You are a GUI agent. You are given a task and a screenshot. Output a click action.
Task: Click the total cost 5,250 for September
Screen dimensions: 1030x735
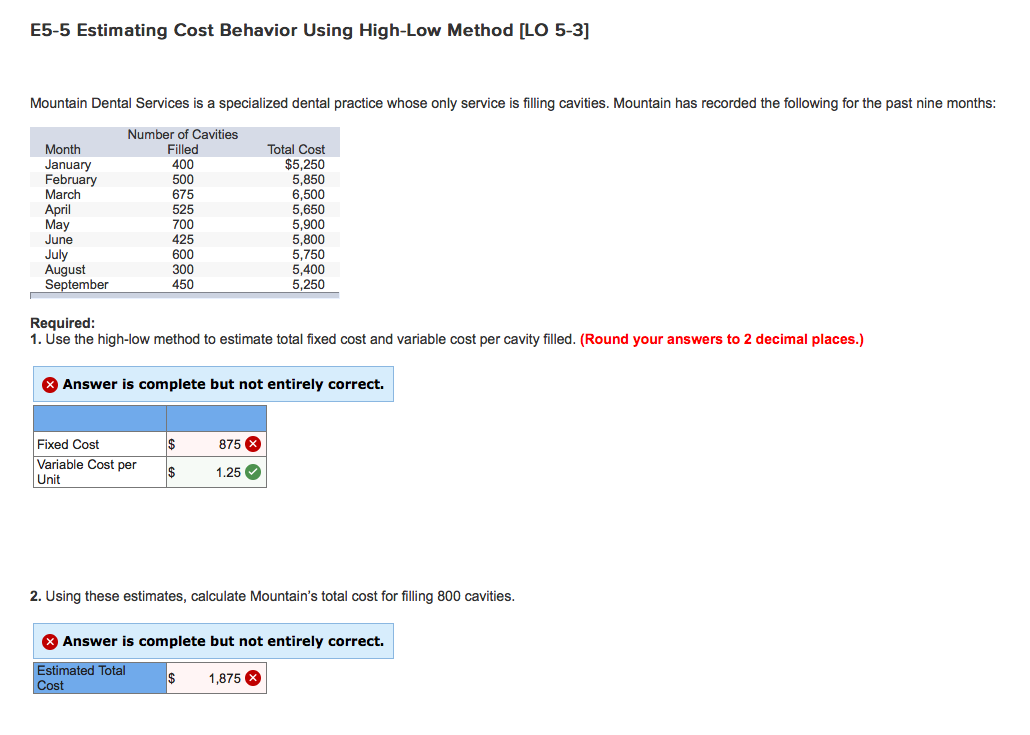pyautogui.click(x=308, y=284)
